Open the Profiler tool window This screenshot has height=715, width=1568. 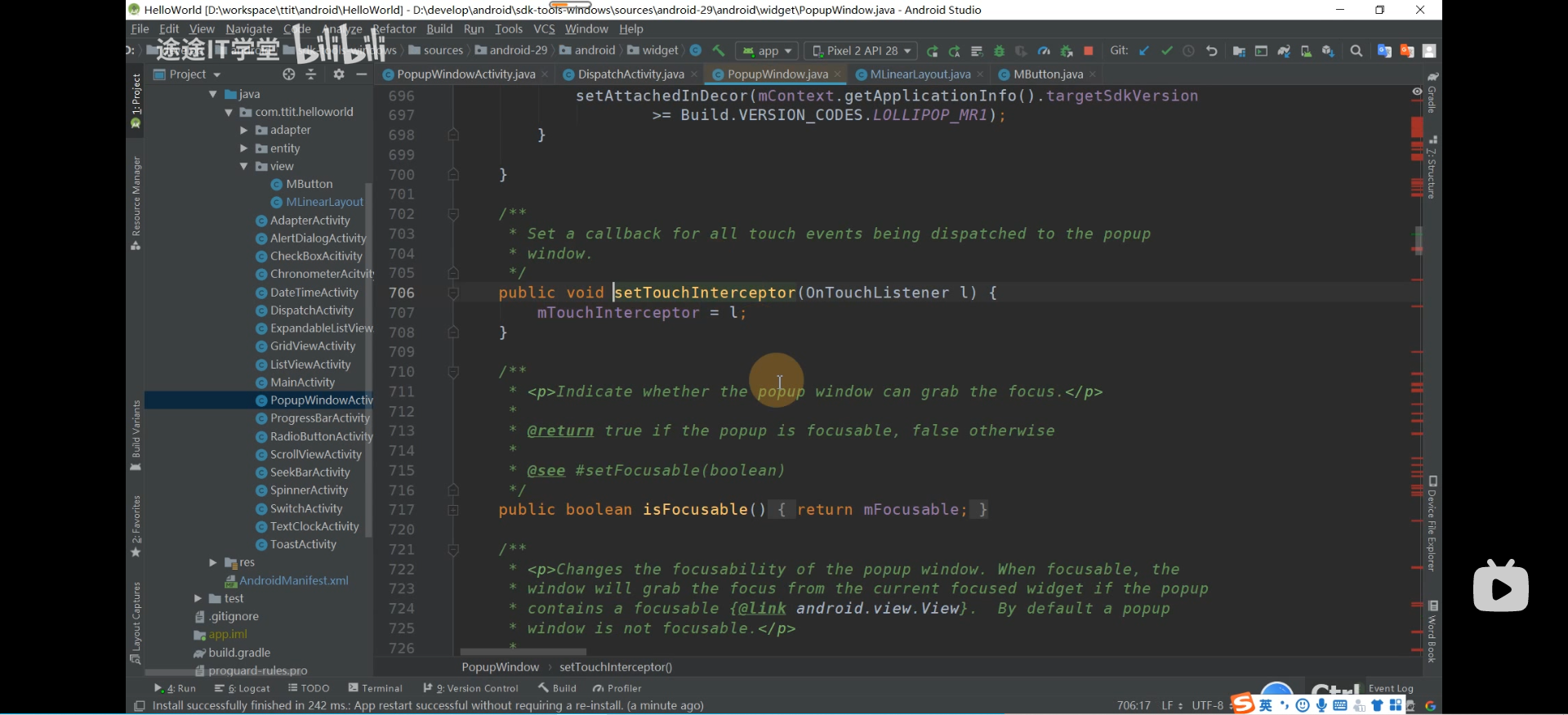(x=617, y=688)
